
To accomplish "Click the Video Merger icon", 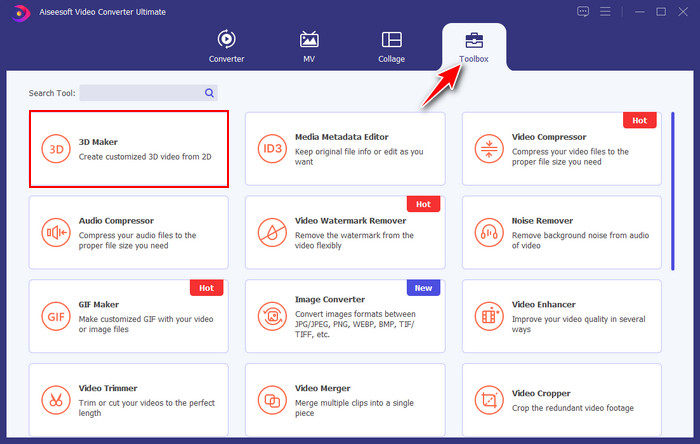I will tap(272, 400).
